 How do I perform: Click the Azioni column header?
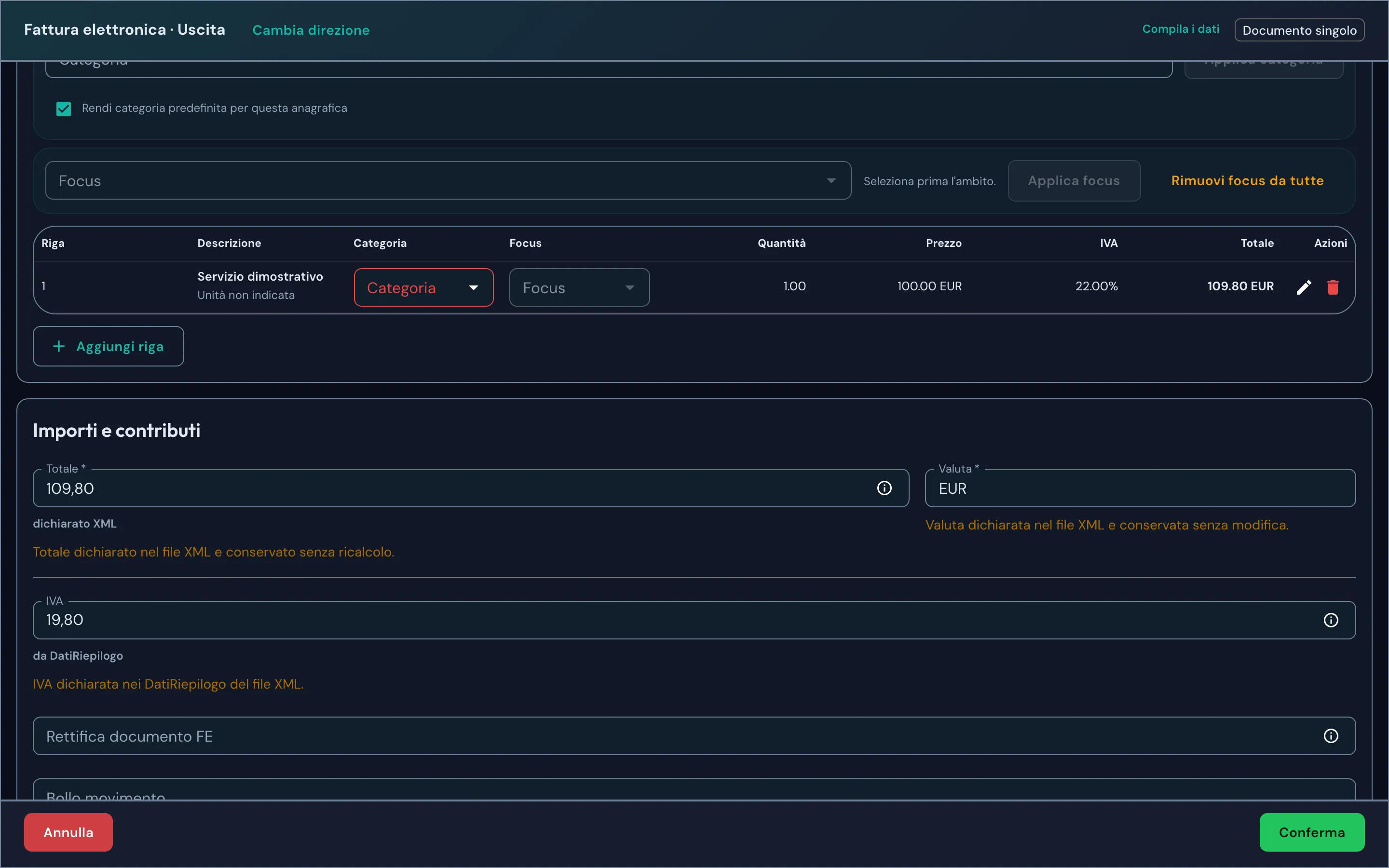(x=1330, y=243)
